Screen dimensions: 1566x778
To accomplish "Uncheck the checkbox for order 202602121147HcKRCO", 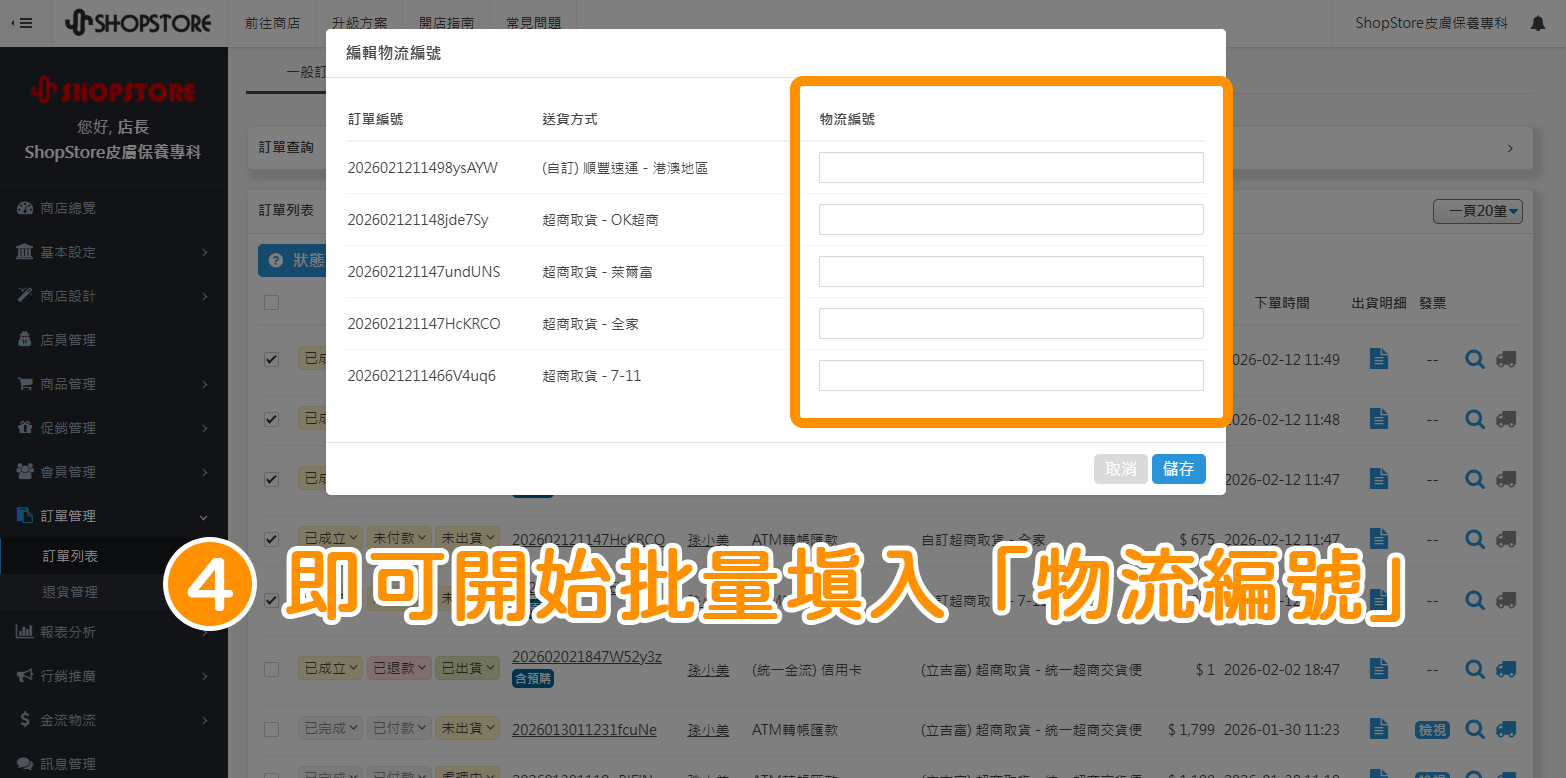I will point(271,538).
